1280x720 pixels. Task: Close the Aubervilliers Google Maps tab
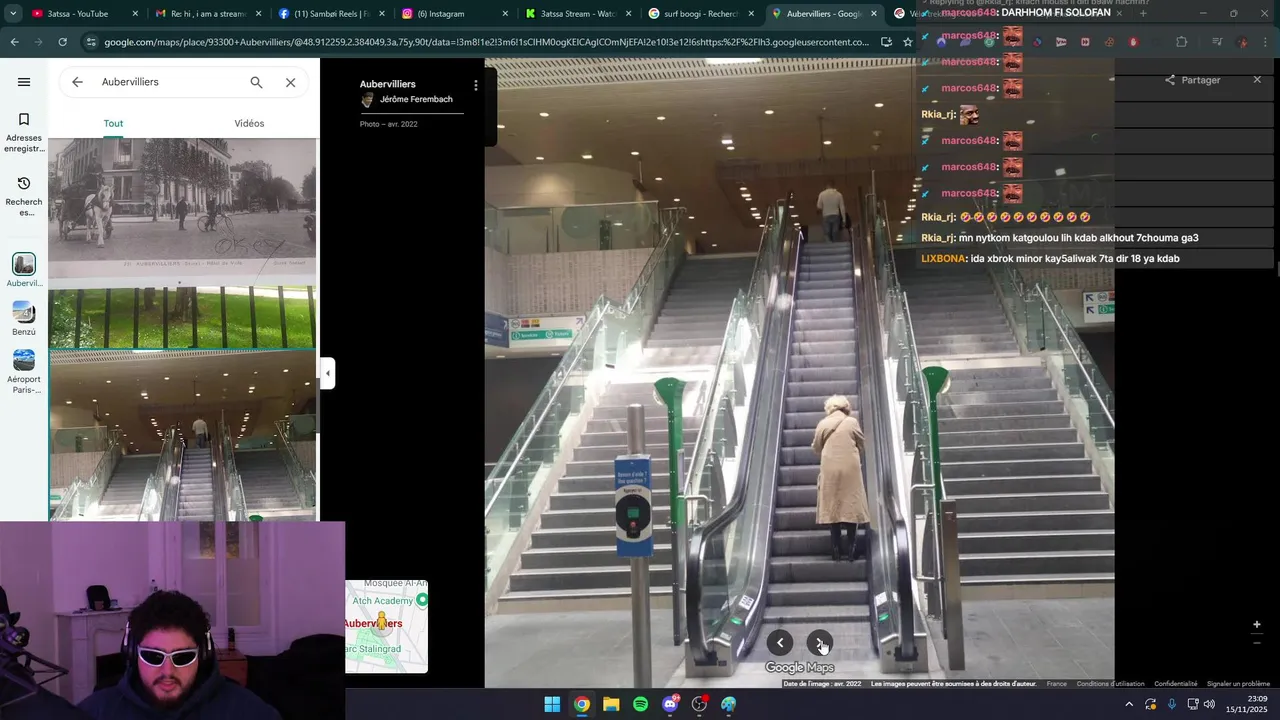pyautogui.click(x=874, y=14)
